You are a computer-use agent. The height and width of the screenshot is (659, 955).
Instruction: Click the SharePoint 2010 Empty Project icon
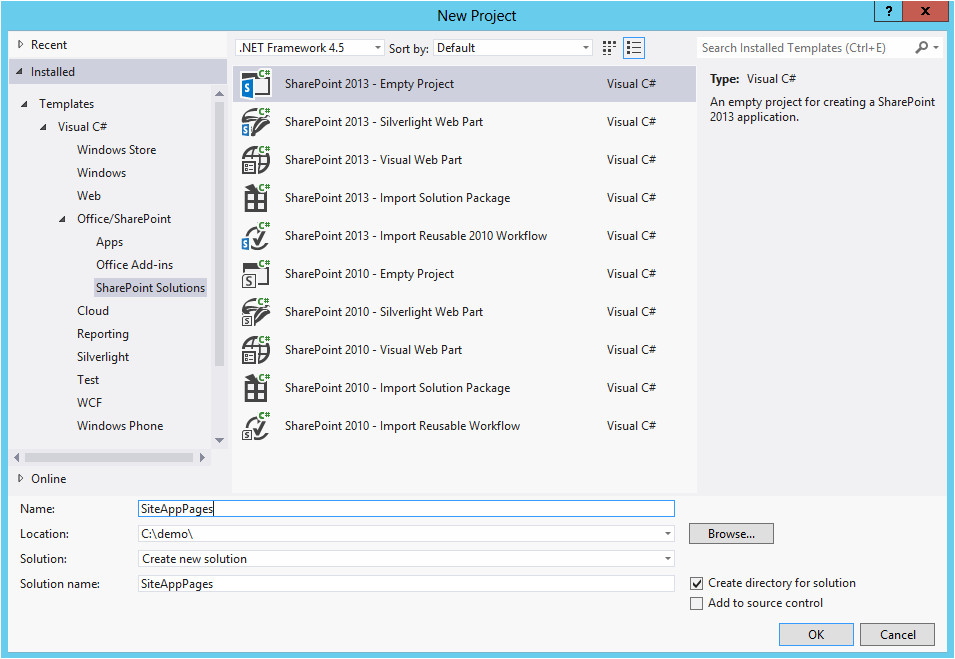tap(256, 274)
